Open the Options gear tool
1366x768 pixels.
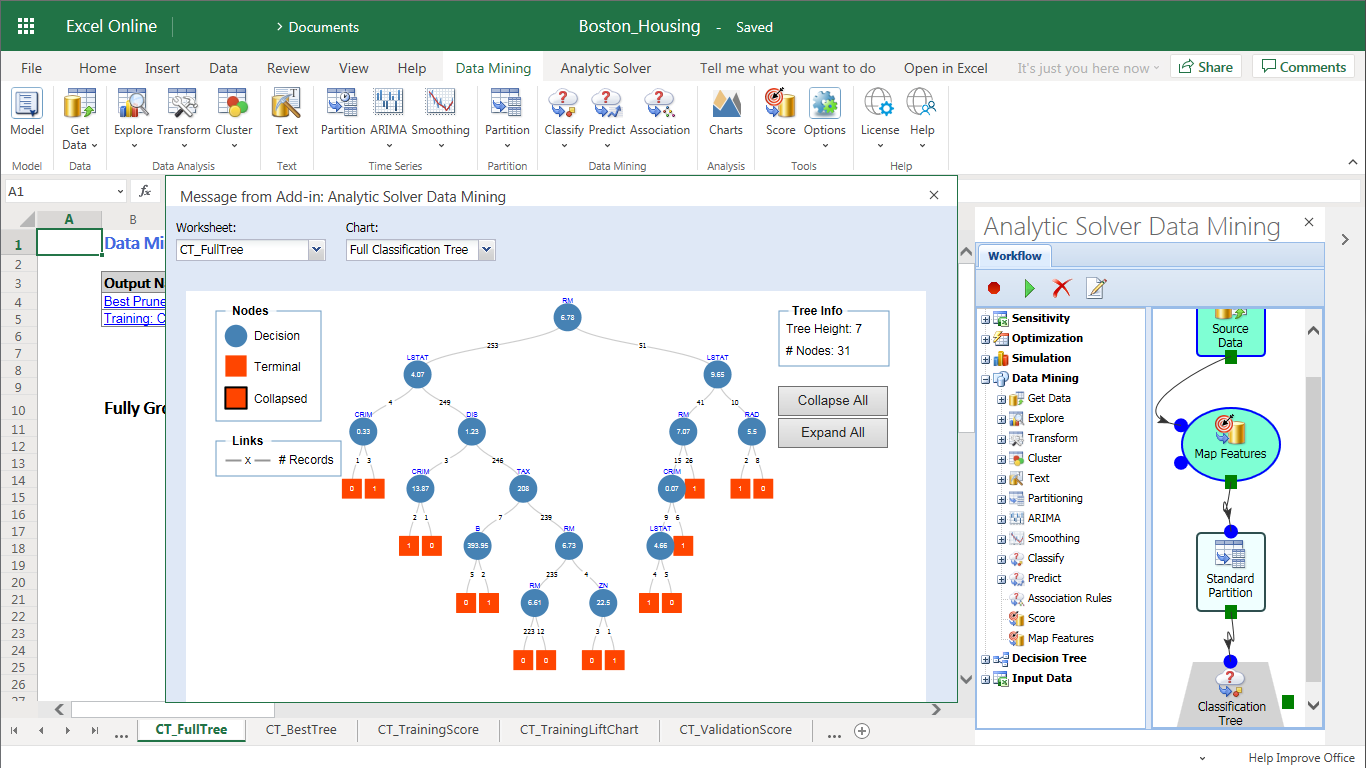tap(825, 118)
